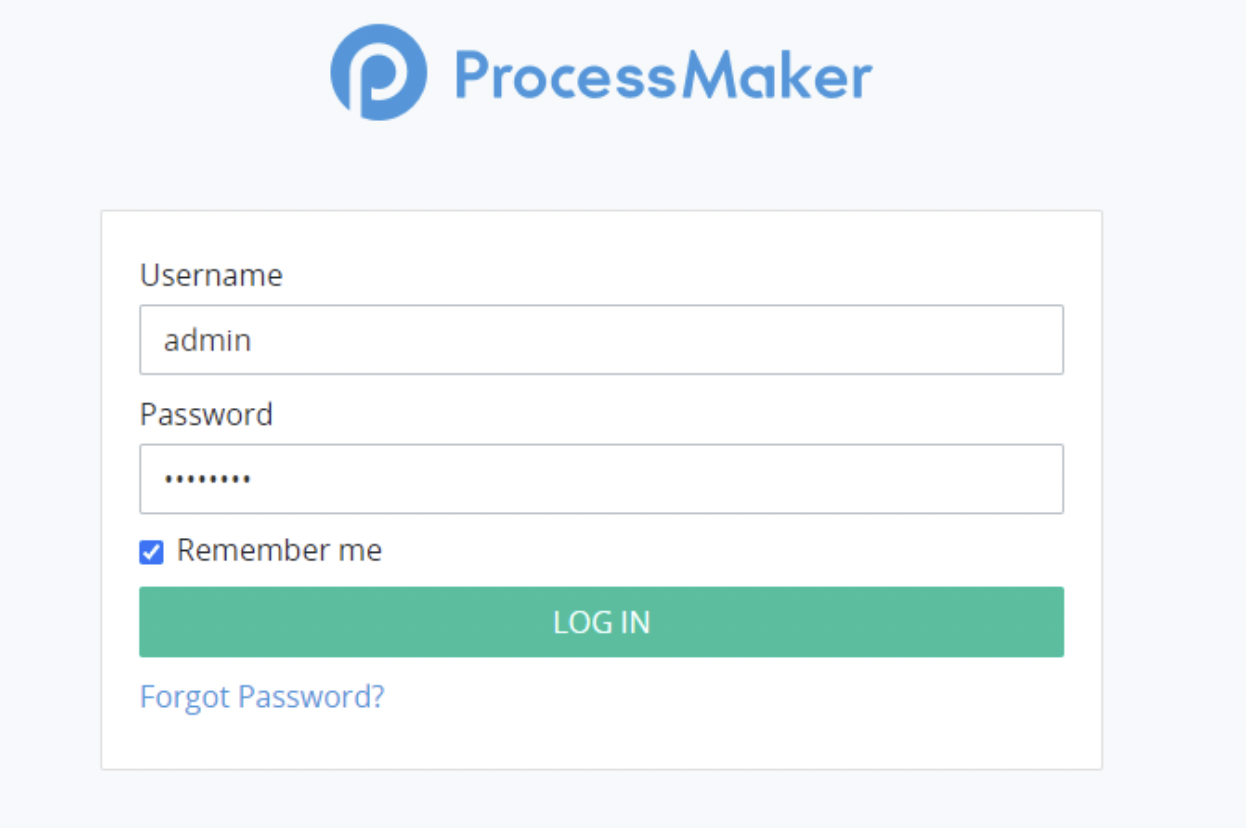Click the Username field label
Viewport: 1246px width, 828px height.
(x=211, y=275)
